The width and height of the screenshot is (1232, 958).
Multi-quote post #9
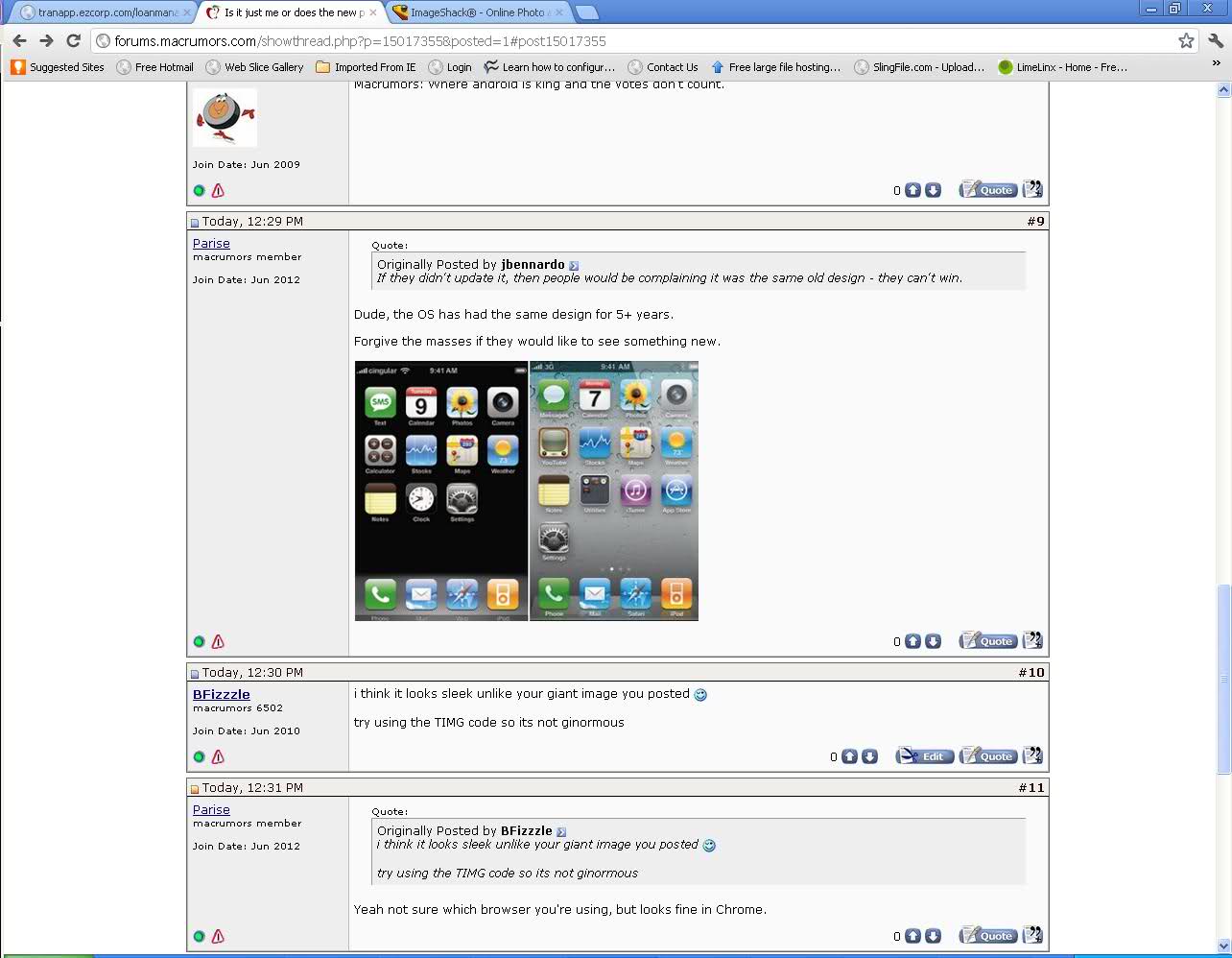[x=1032, y=639]
